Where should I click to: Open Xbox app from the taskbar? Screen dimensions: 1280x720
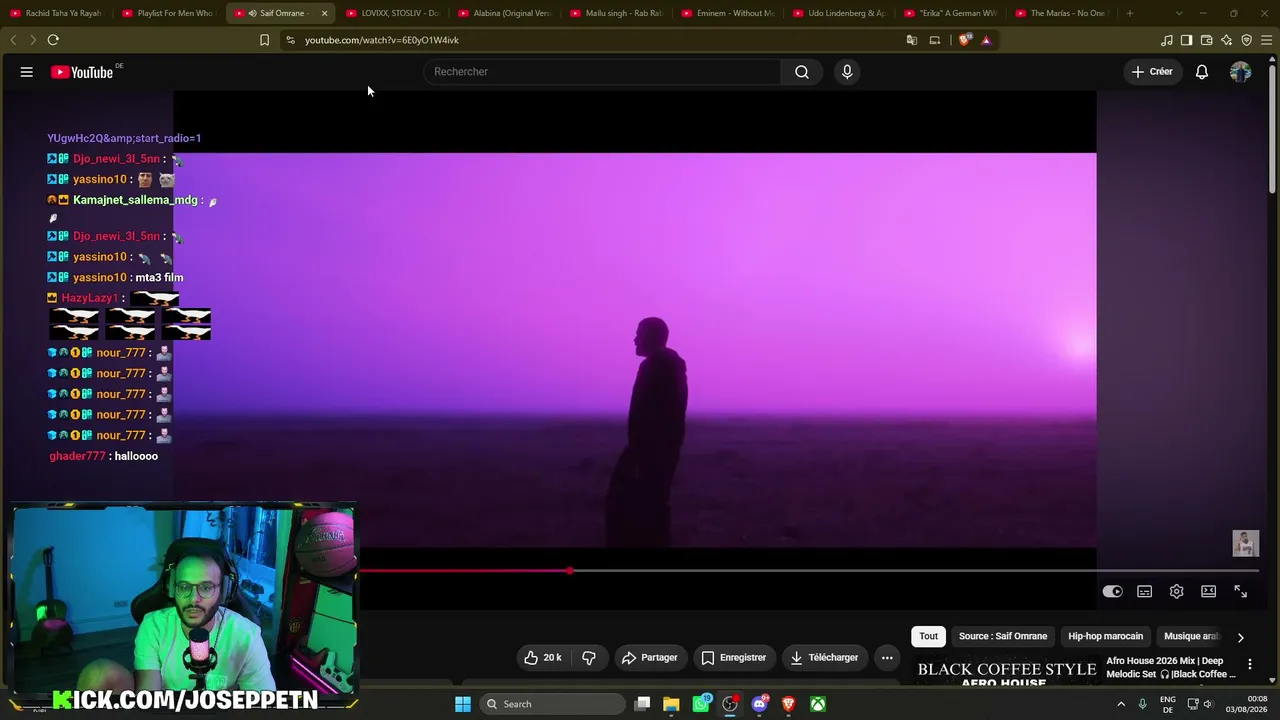(x=818, y=704)
